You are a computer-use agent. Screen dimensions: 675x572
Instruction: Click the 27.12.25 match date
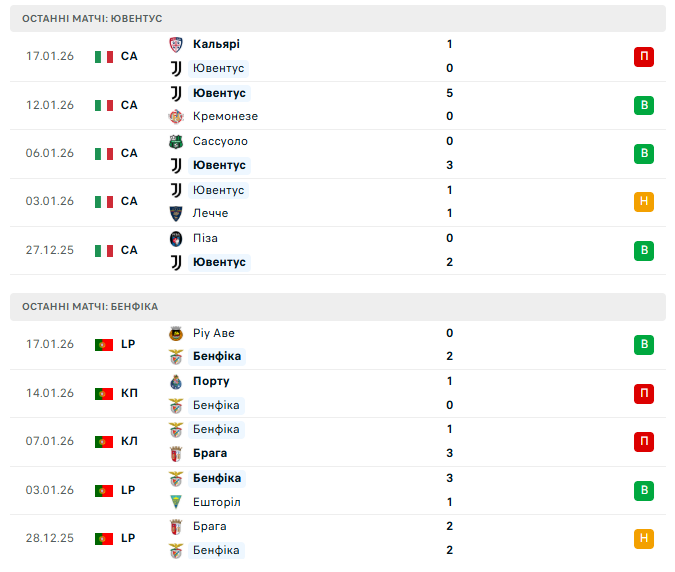(50, 250)
